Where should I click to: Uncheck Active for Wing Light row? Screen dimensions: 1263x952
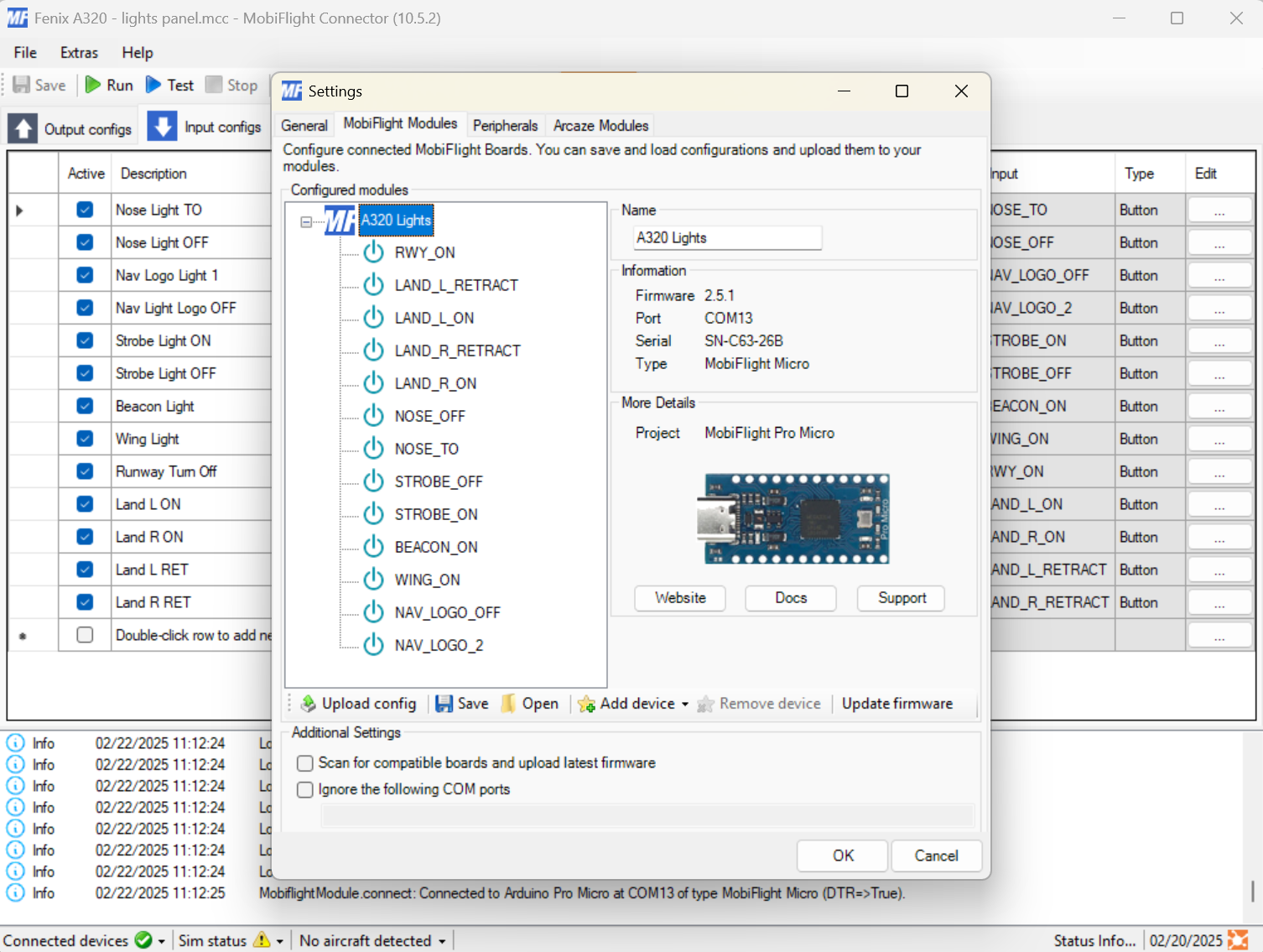tap(85, 439)
